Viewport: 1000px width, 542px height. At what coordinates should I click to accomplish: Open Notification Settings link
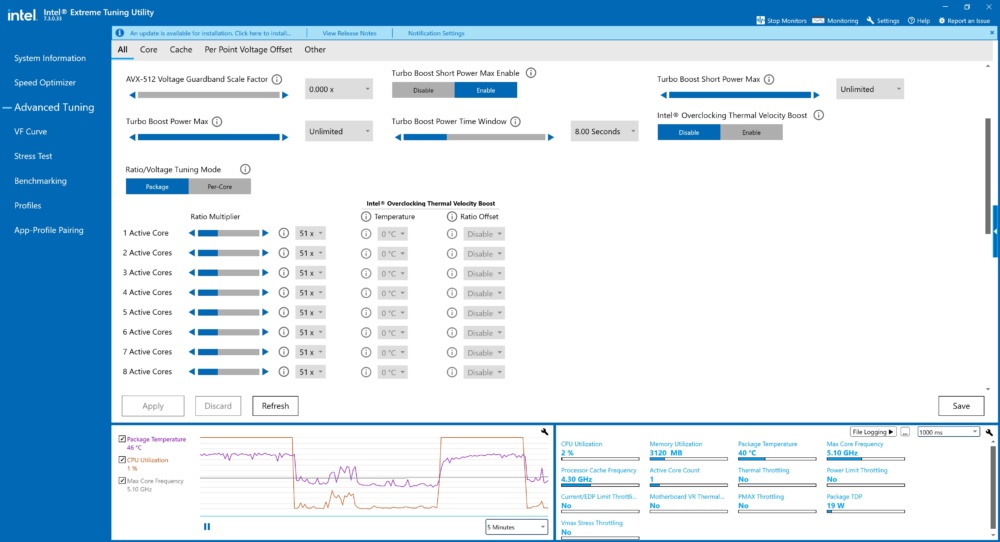click(436, 33)
